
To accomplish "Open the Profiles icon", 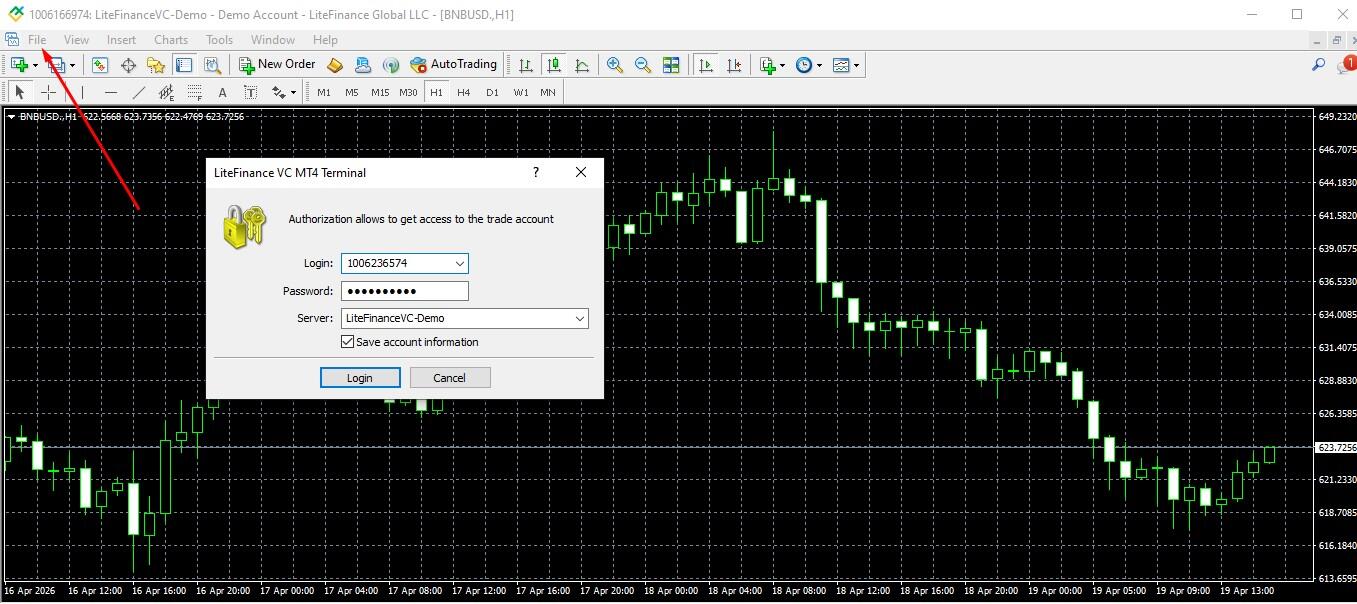I will pos(56,65).
